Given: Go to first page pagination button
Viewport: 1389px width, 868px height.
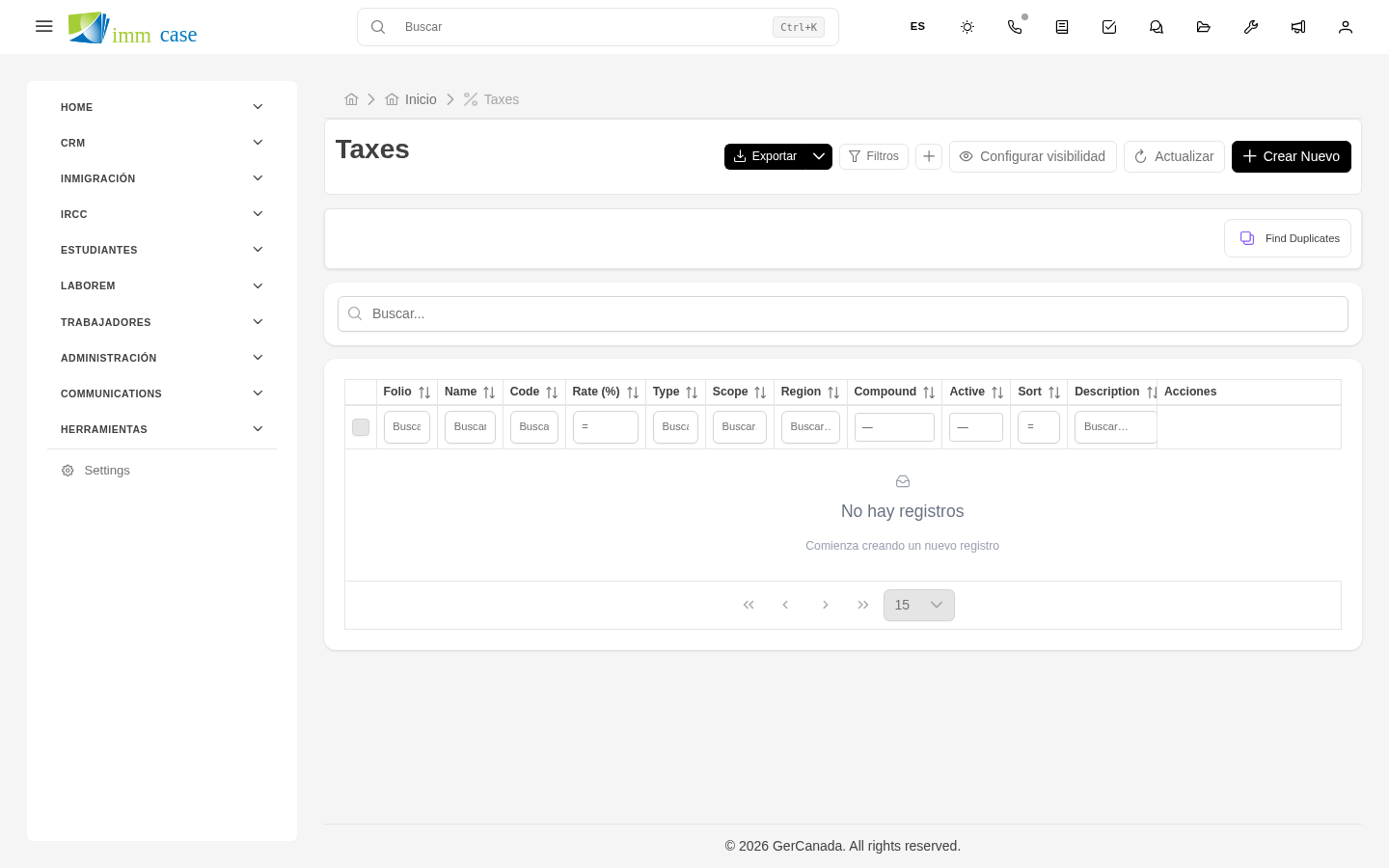Looking at the screenshot, I should coord(749,605).
